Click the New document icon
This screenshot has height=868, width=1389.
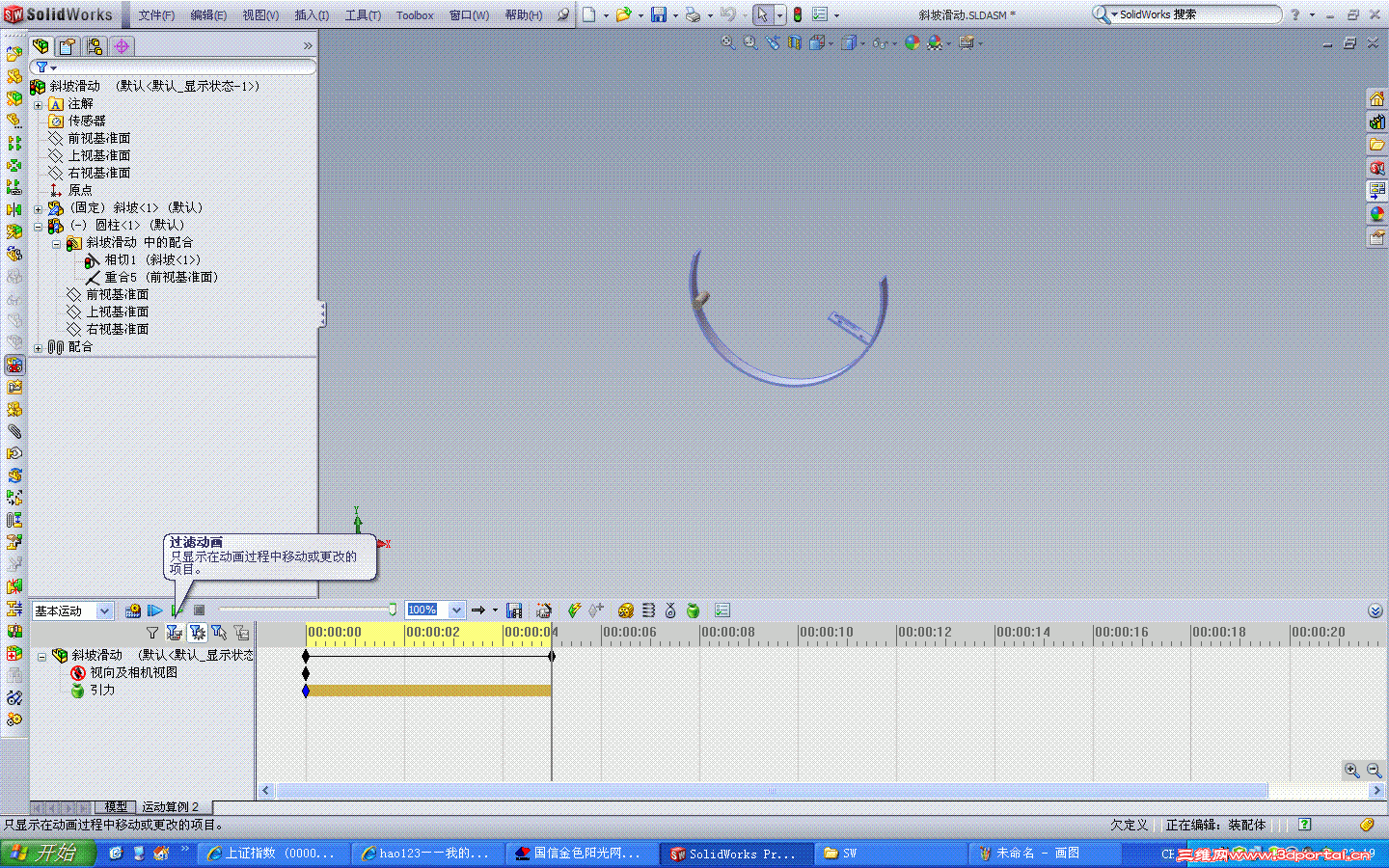tap(588, 14)
